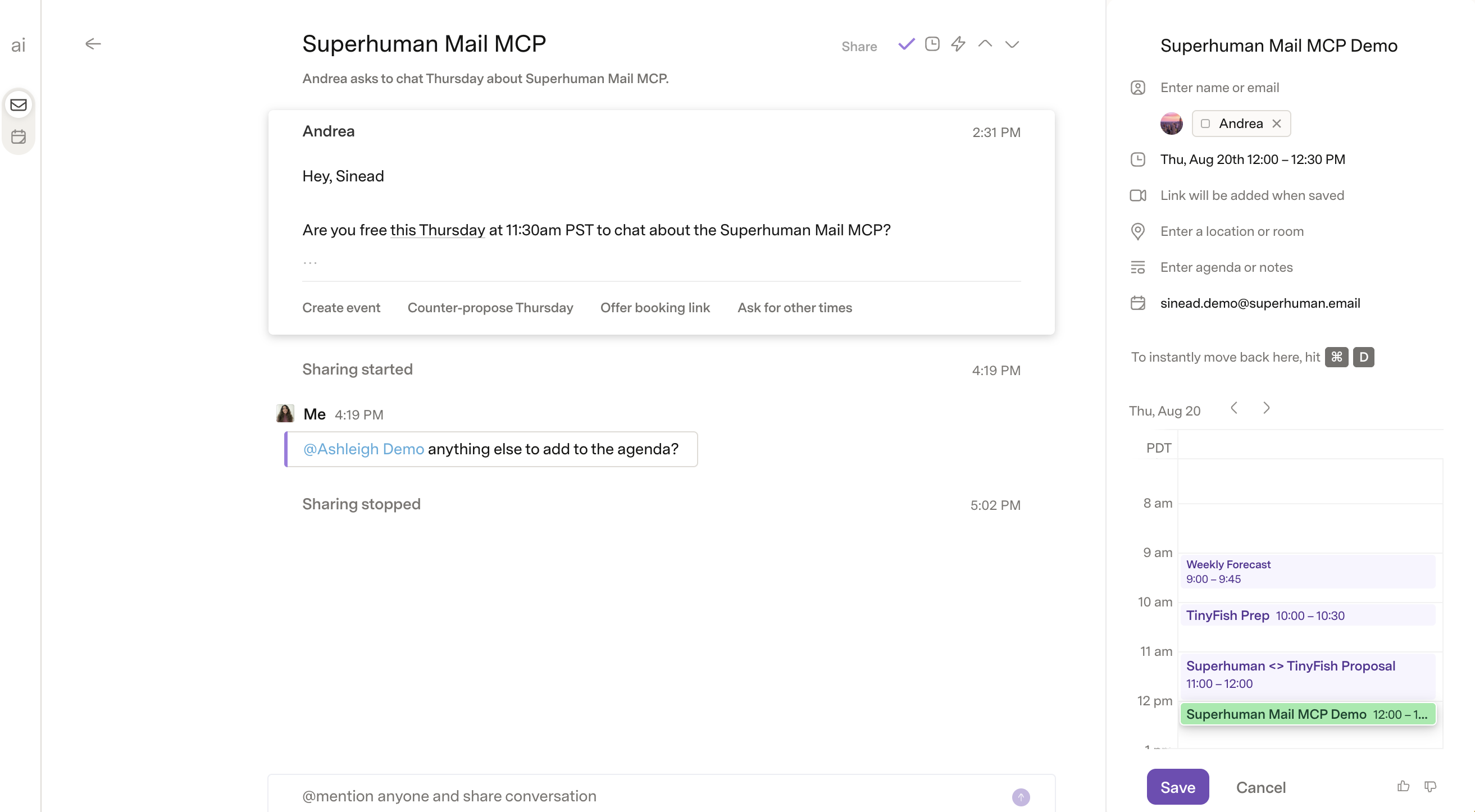Screen dimensions: 1475x812
Task: Select the green Superhuman Mail MCP Demo event block
Action: pyautogui.click(x=1307, y=714)
